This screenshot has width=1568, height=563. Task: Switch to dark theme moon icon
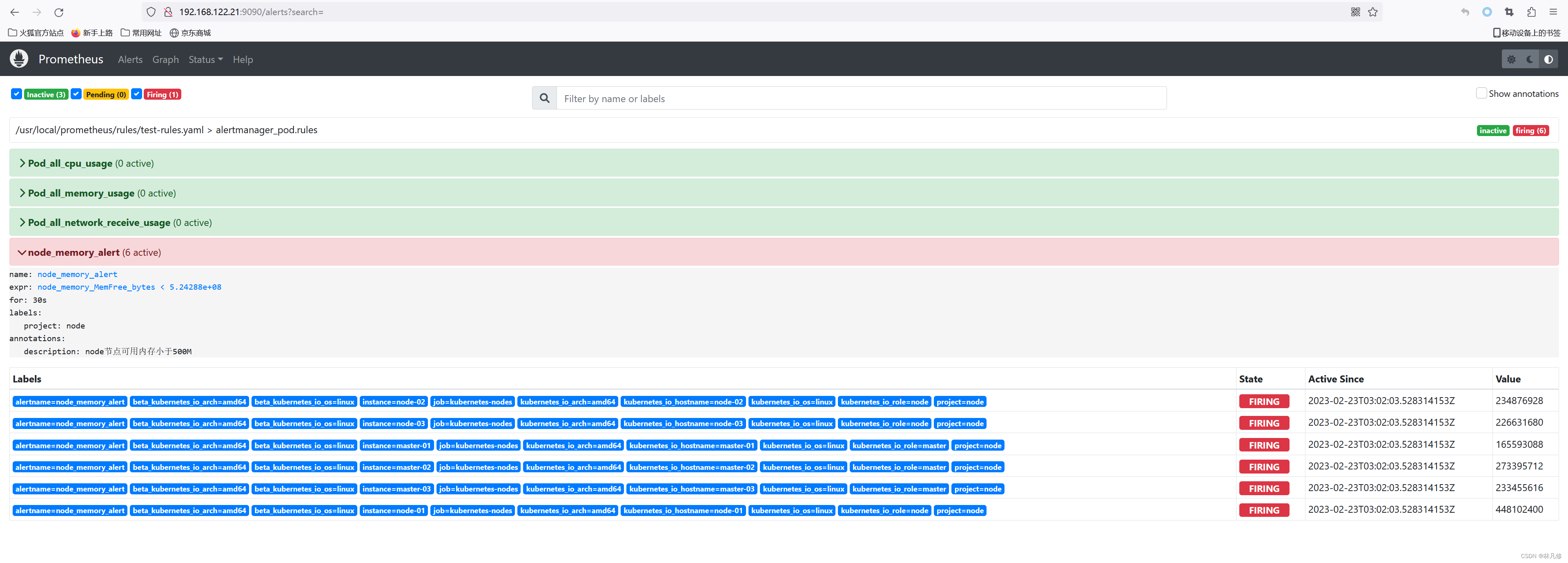[1530, 60]
